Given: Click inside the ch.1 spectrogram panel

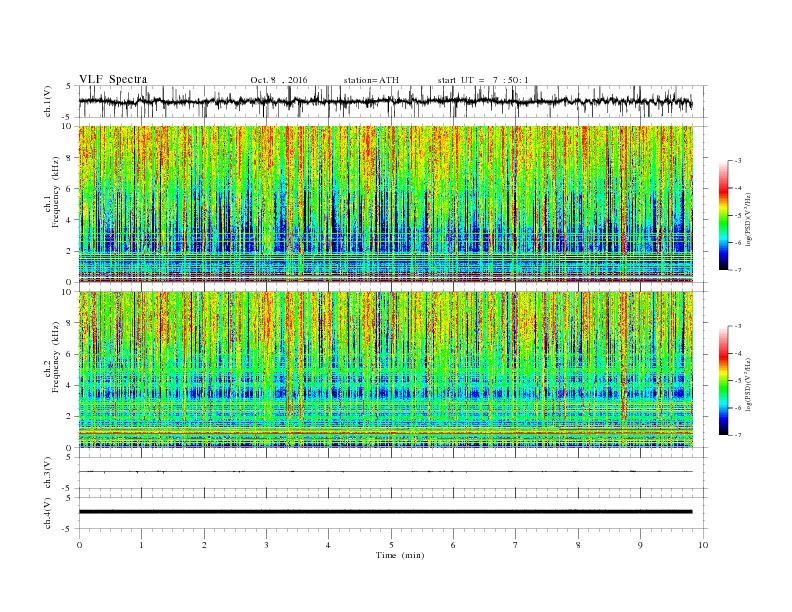Looking at the screenshot, I should [x=385, y=204].
